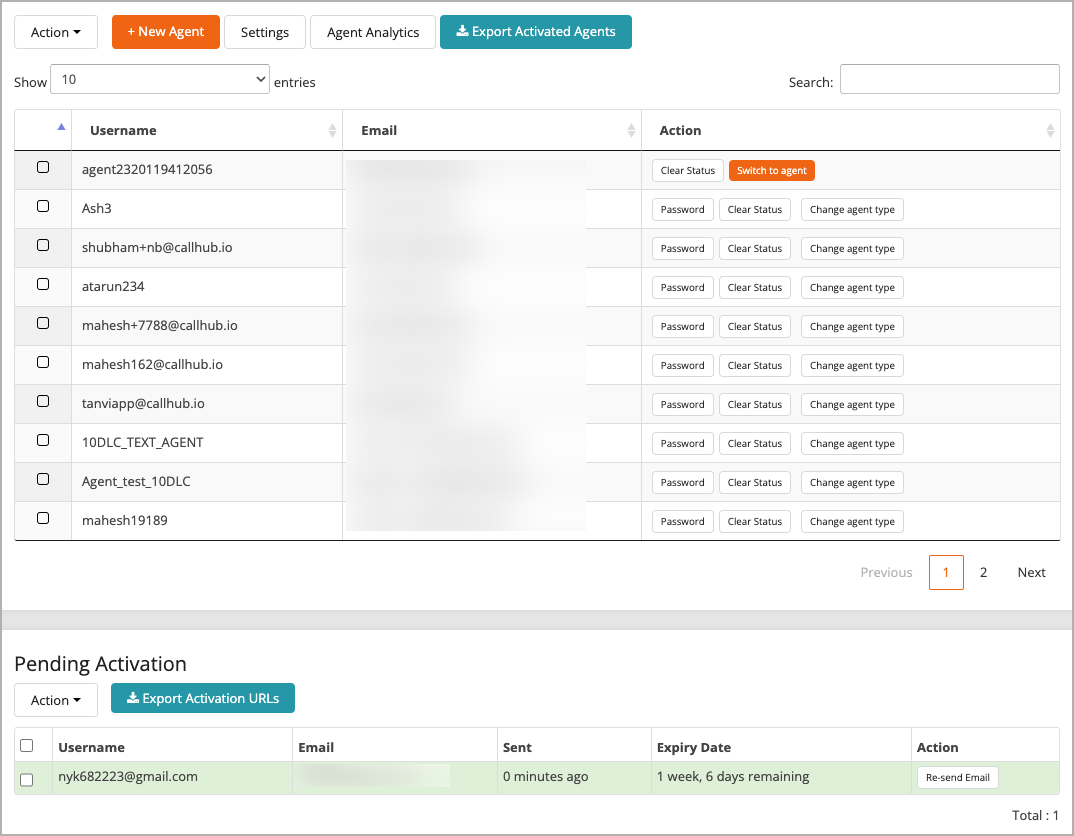Sort by the Email column arrow

(x=630, y=130)
